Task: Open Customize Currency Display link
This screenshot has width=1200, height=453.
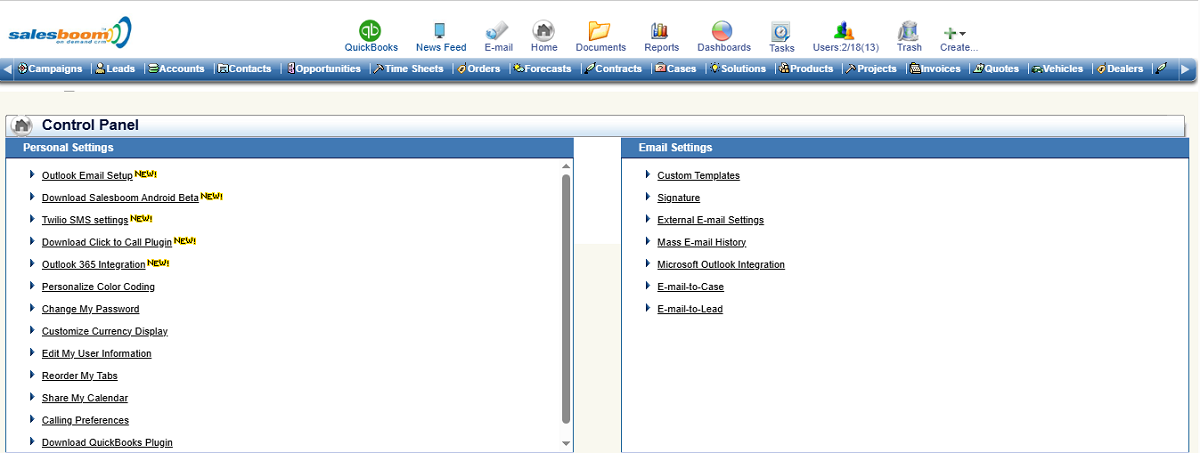Action: (x=105, y=331)
